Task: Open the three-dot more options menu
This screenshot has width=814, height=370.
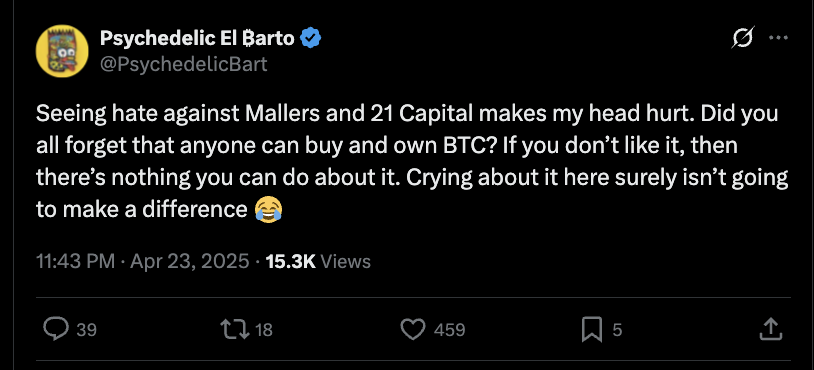Action: coord(778,37)
